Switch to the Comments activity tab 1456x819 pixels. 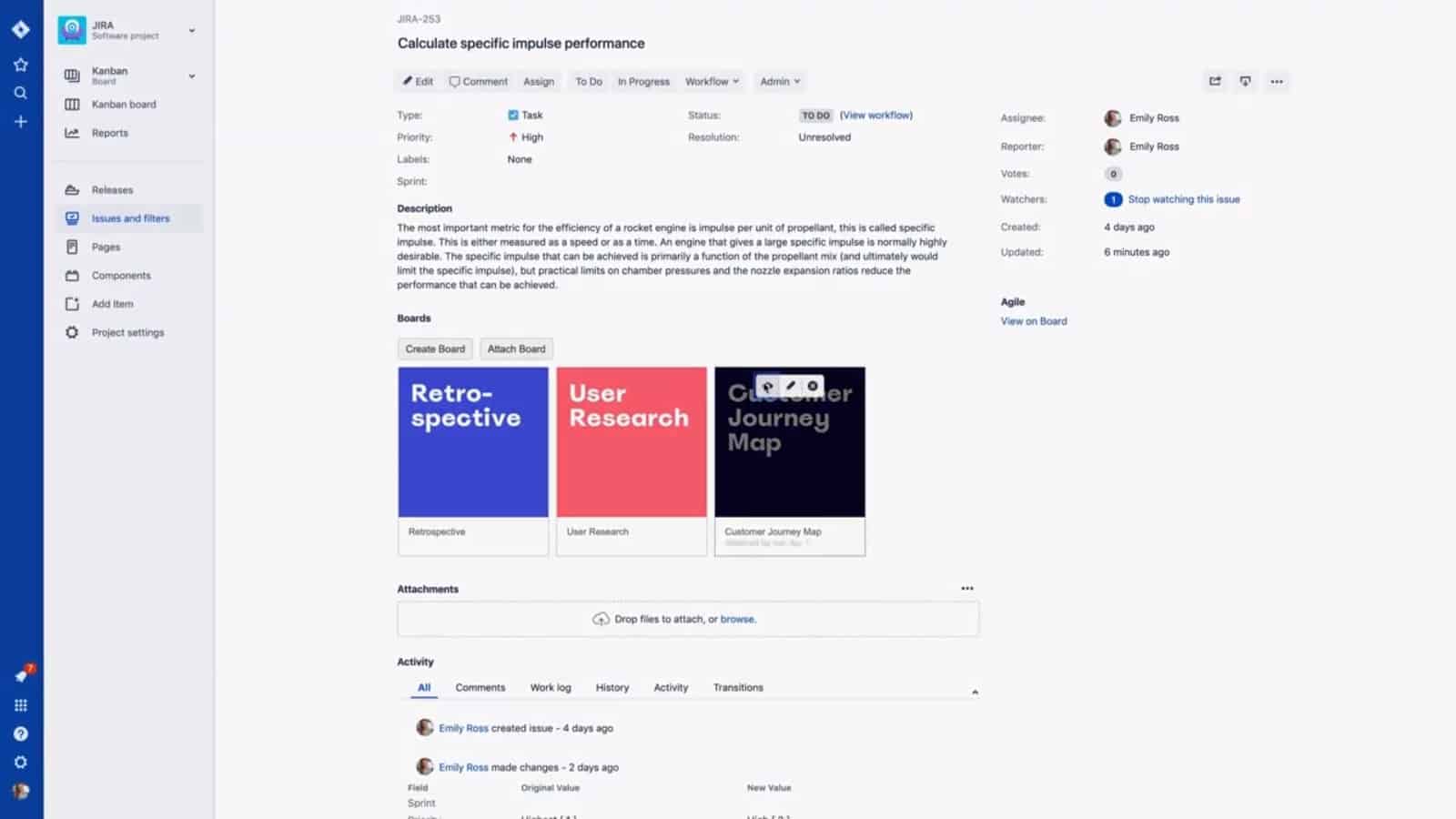tap(480, 687)
